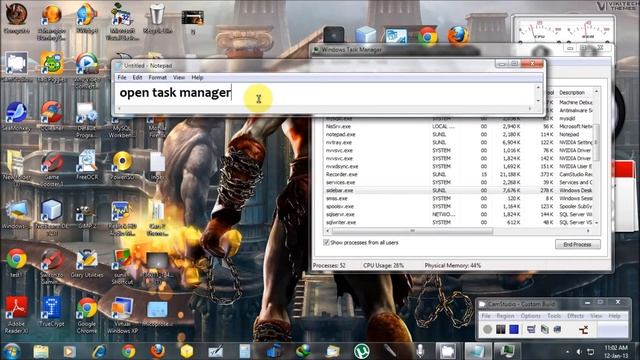The image size is (640, 360).
Task: Select the notepad.exe process row
Action: [x=458, y=134]
